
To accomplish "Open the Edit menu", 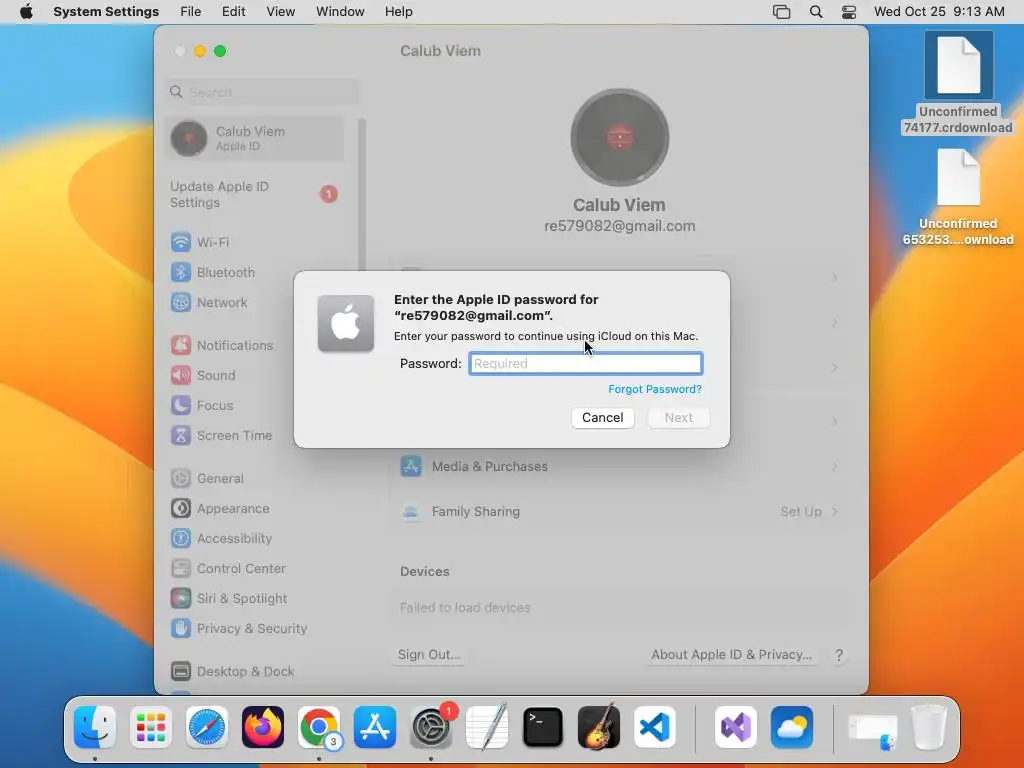I will pyautogui.click(x=233, y=12).
